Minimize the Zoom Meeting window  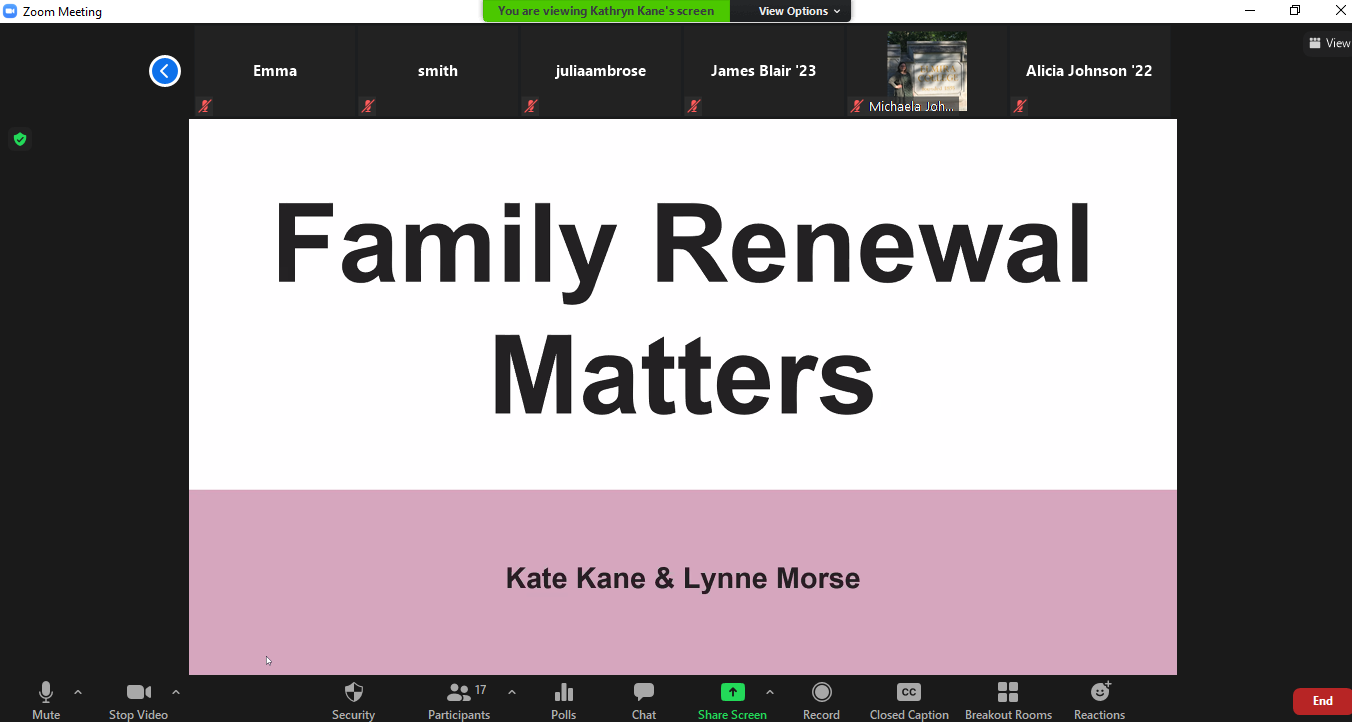pos(1250,11)
